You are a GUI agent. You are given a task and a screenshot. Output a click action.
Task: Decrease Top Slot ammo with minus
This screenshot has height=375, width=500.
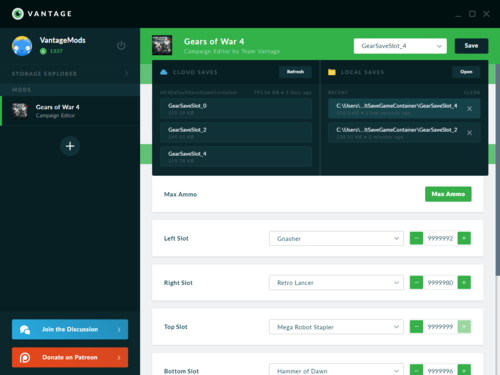(x=416, y=327)
